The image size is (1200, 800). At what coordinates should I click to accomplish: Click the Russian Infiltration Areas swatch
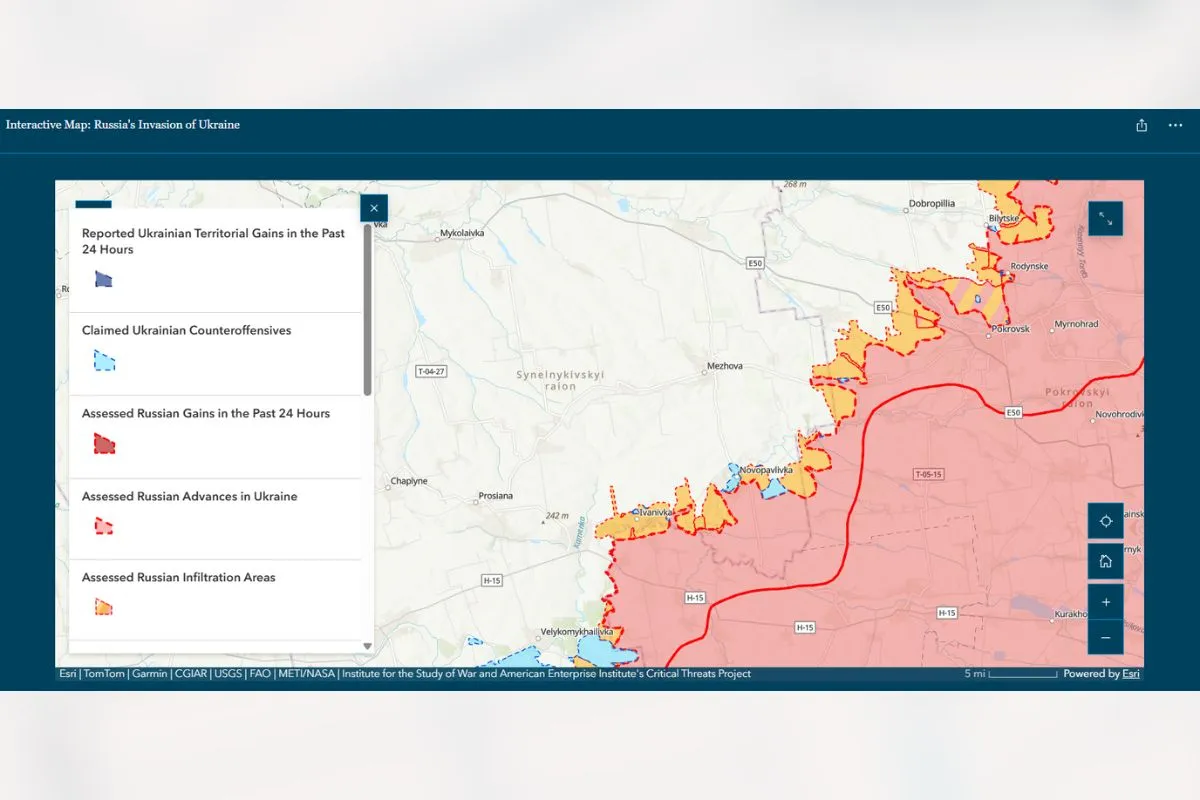[104, 606]
